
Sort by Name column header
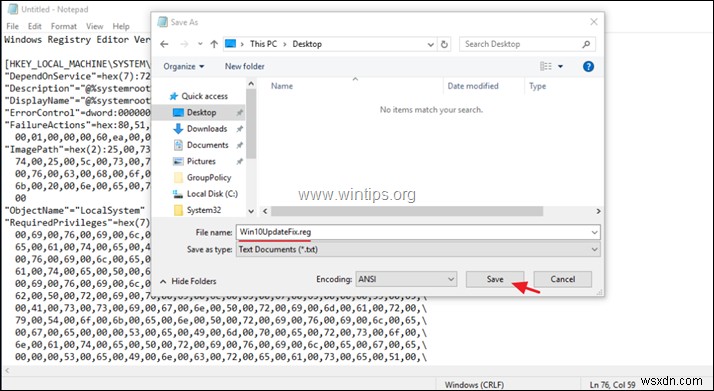(282, 86)
